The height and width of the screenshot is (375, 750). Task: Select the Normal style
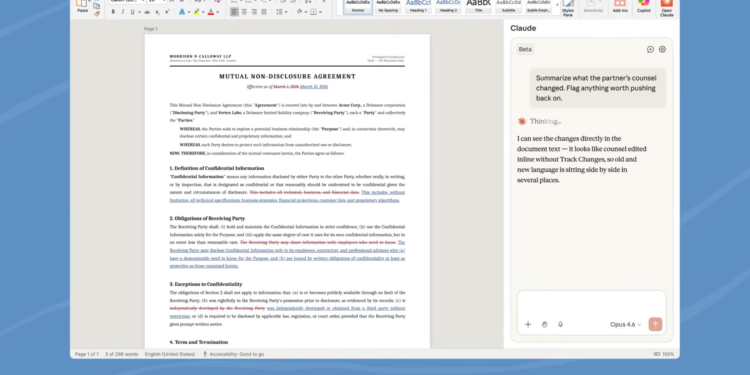point(358,6)
